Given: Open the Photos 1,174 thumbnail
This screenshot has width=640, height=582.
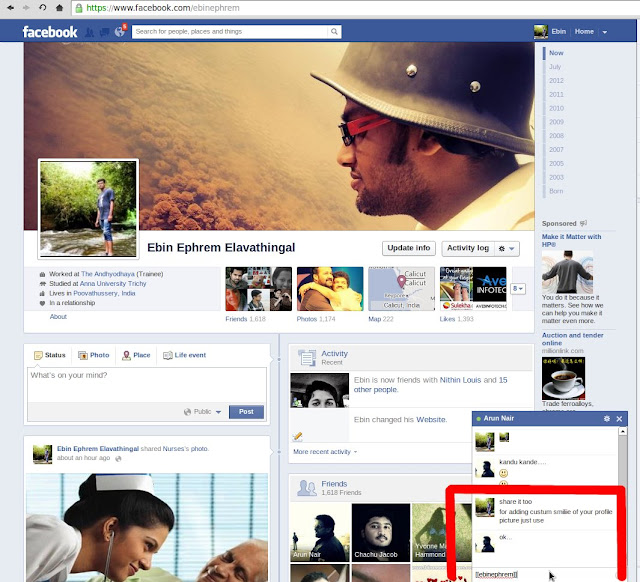Looking at the screenshot, I should tap(330, 289).
